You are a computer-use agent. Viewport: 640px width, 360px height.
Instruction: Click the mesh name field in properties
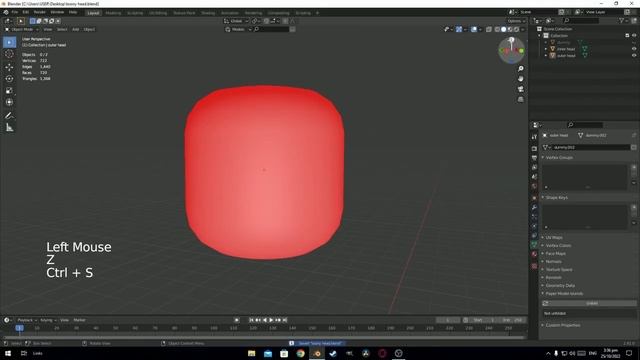pyautogui.click(x=591, y=147)
